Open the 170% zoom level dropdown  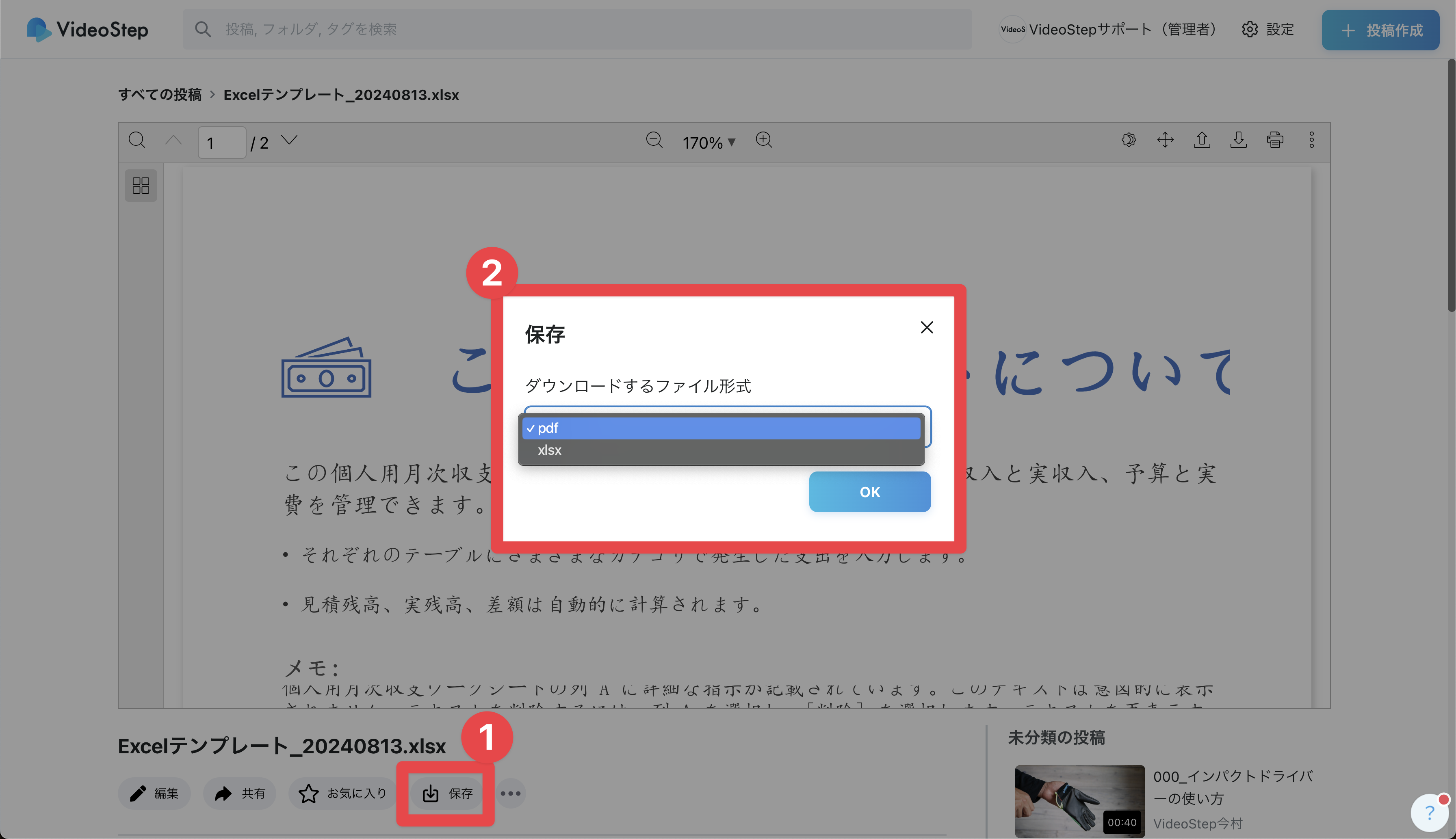tap(708, 142)
